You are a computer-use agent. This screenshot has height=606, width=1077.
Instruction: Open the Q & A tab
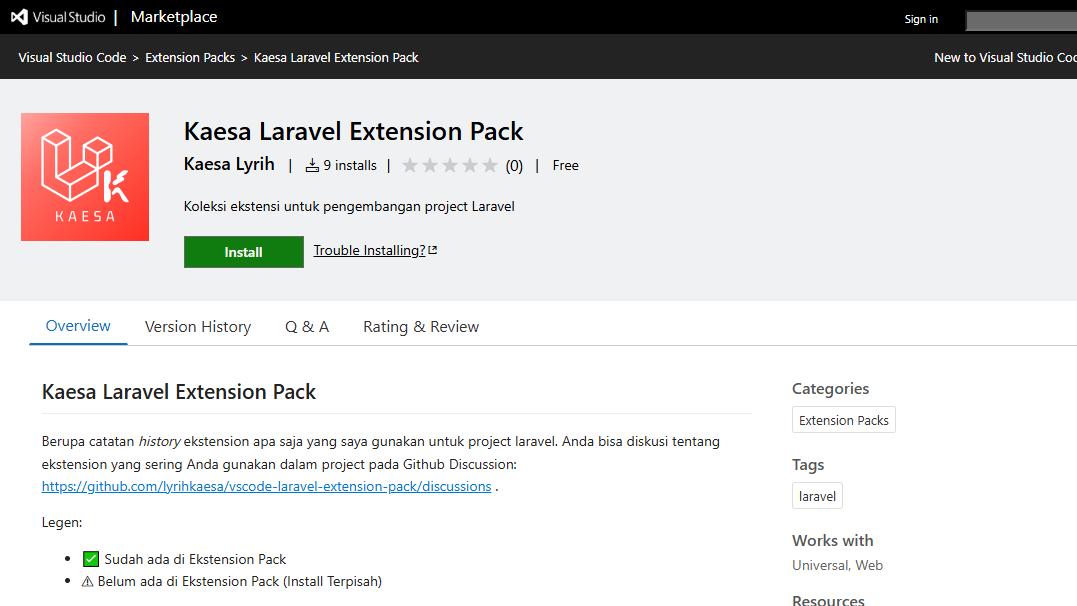click(x=307, y=327)
